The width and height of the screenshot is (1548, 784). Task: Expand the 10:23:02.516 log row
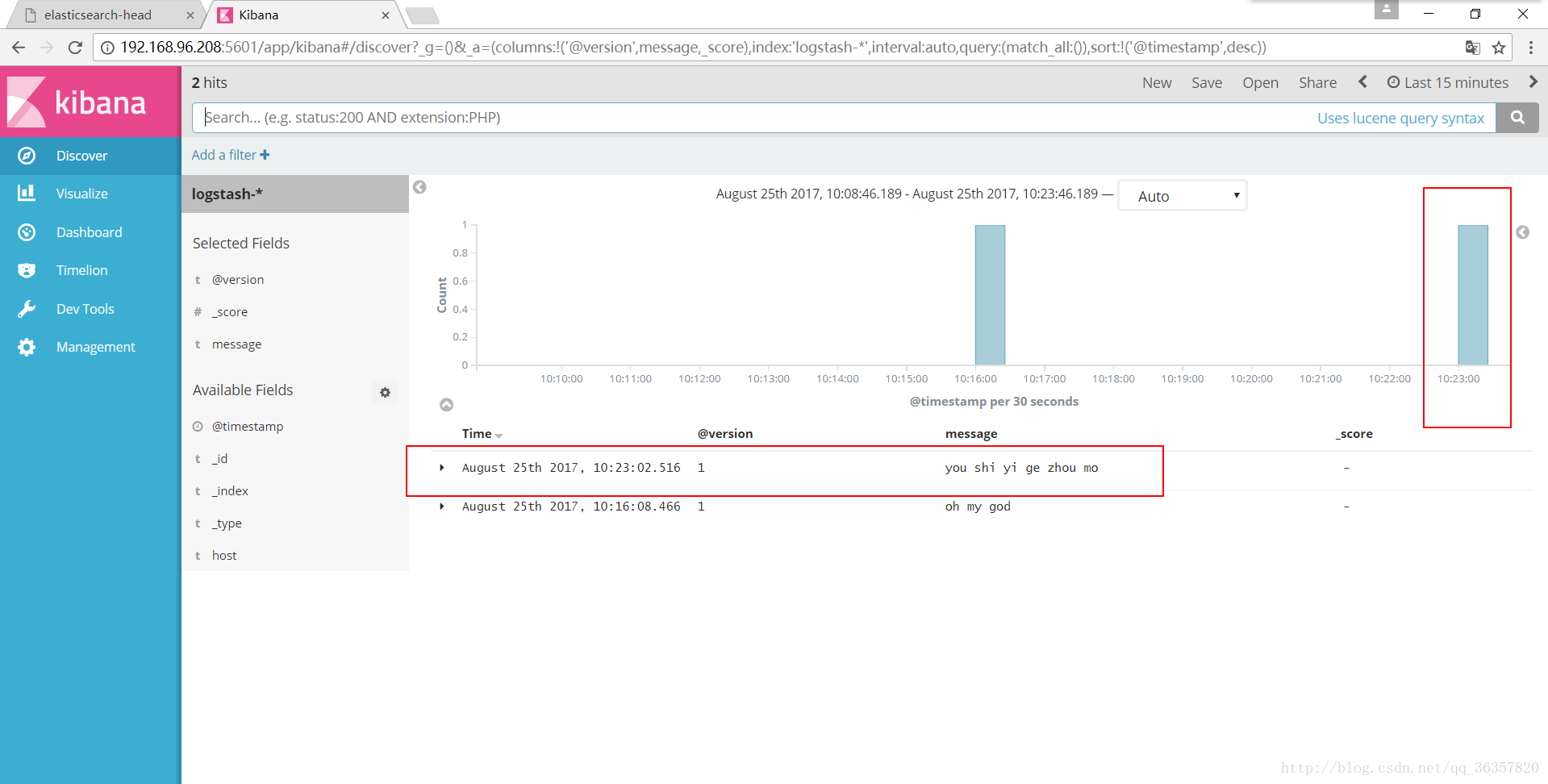(x=442, y=468)
